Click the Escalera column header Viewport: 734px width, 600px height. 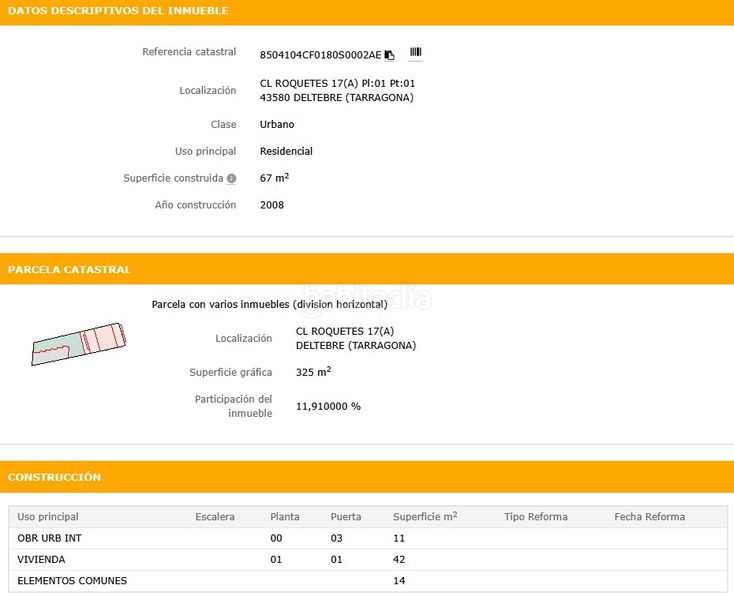tap(215, 517)
